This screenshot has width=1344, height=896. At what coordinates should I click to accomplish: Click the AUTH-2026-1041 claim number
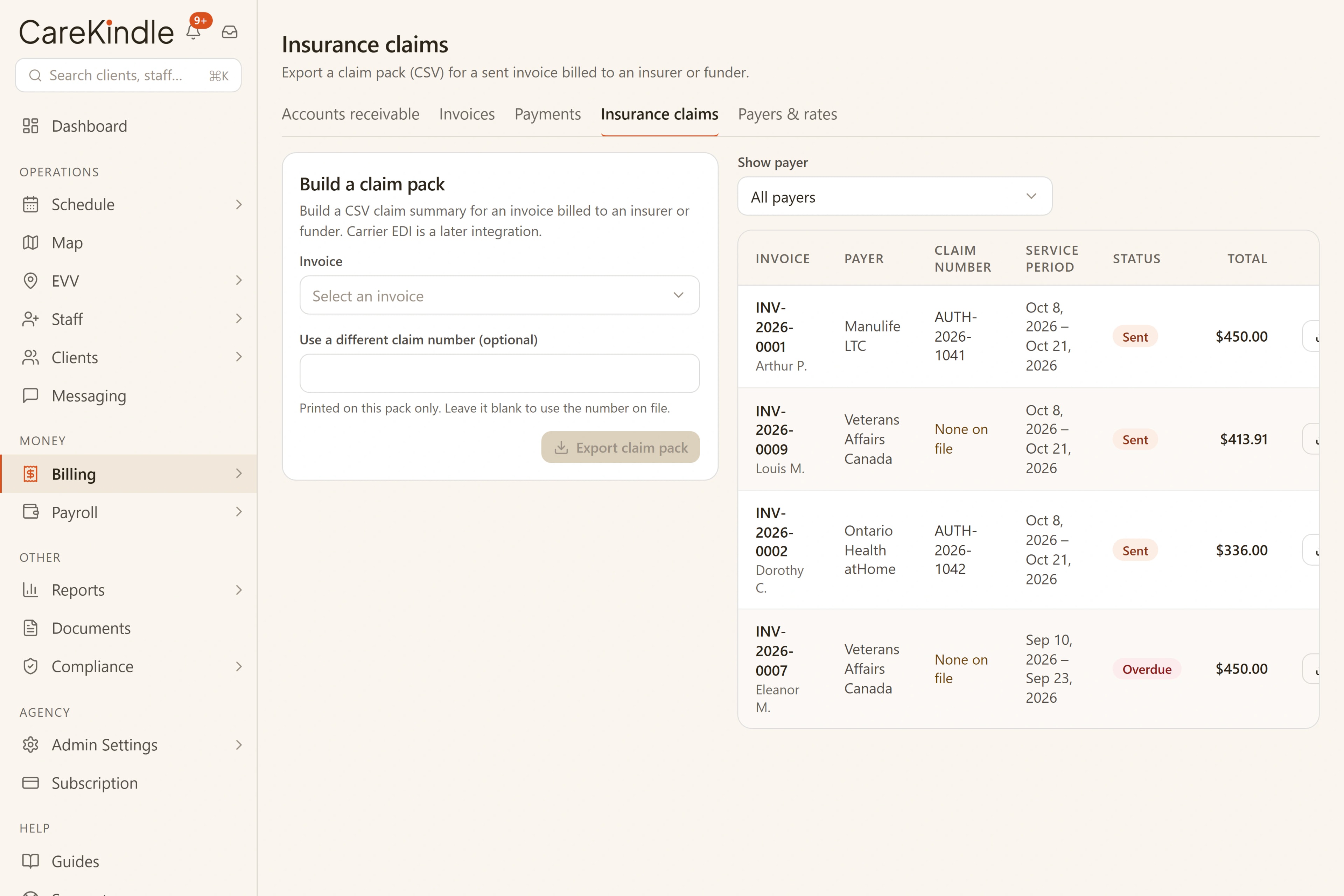click(955, 336)
